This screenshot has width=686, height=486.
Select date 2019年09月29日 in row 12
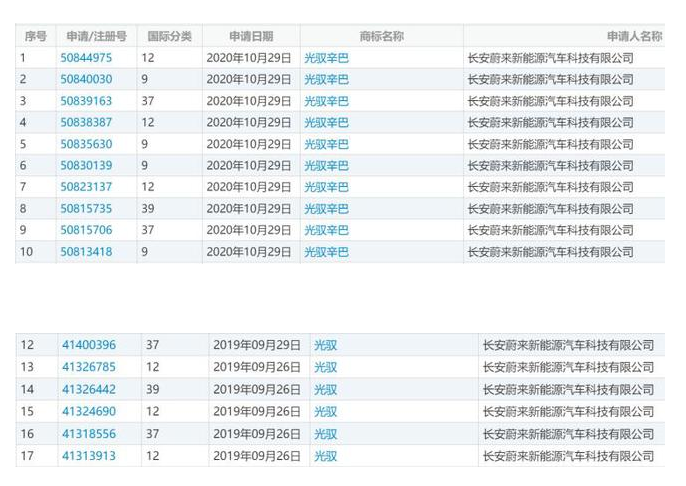tap(257, 345)
